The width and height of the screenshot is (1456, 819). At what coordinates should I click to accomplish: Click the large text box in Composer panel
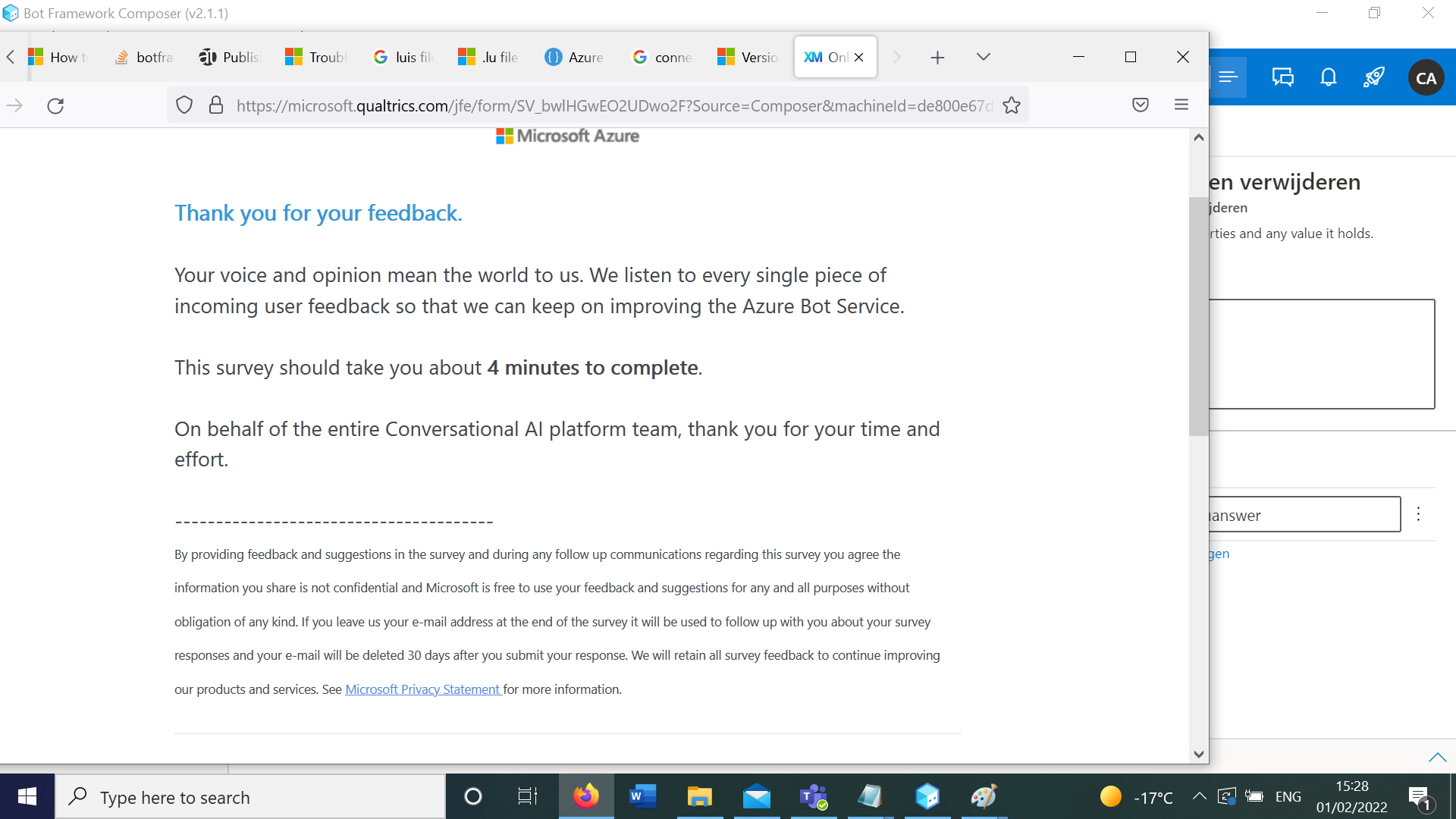click(1321, 354)
